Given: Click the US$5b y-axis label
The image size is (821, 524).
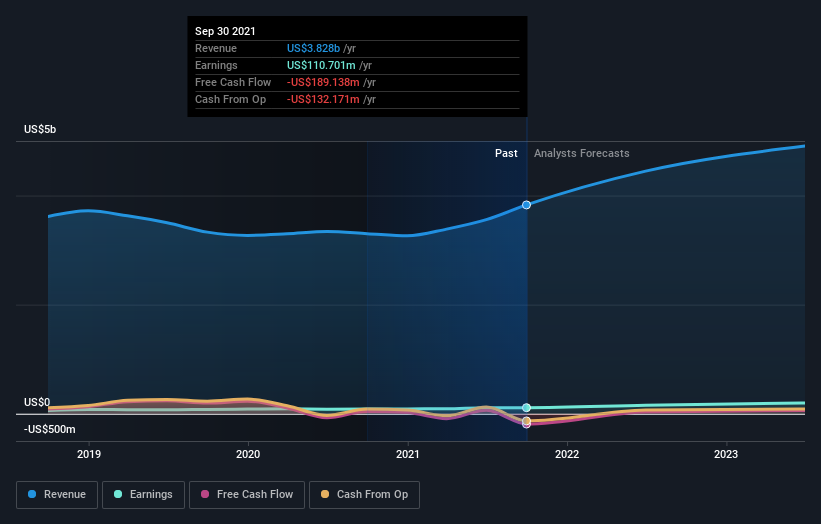Looking at the screenshot, I should coord(40,129).
